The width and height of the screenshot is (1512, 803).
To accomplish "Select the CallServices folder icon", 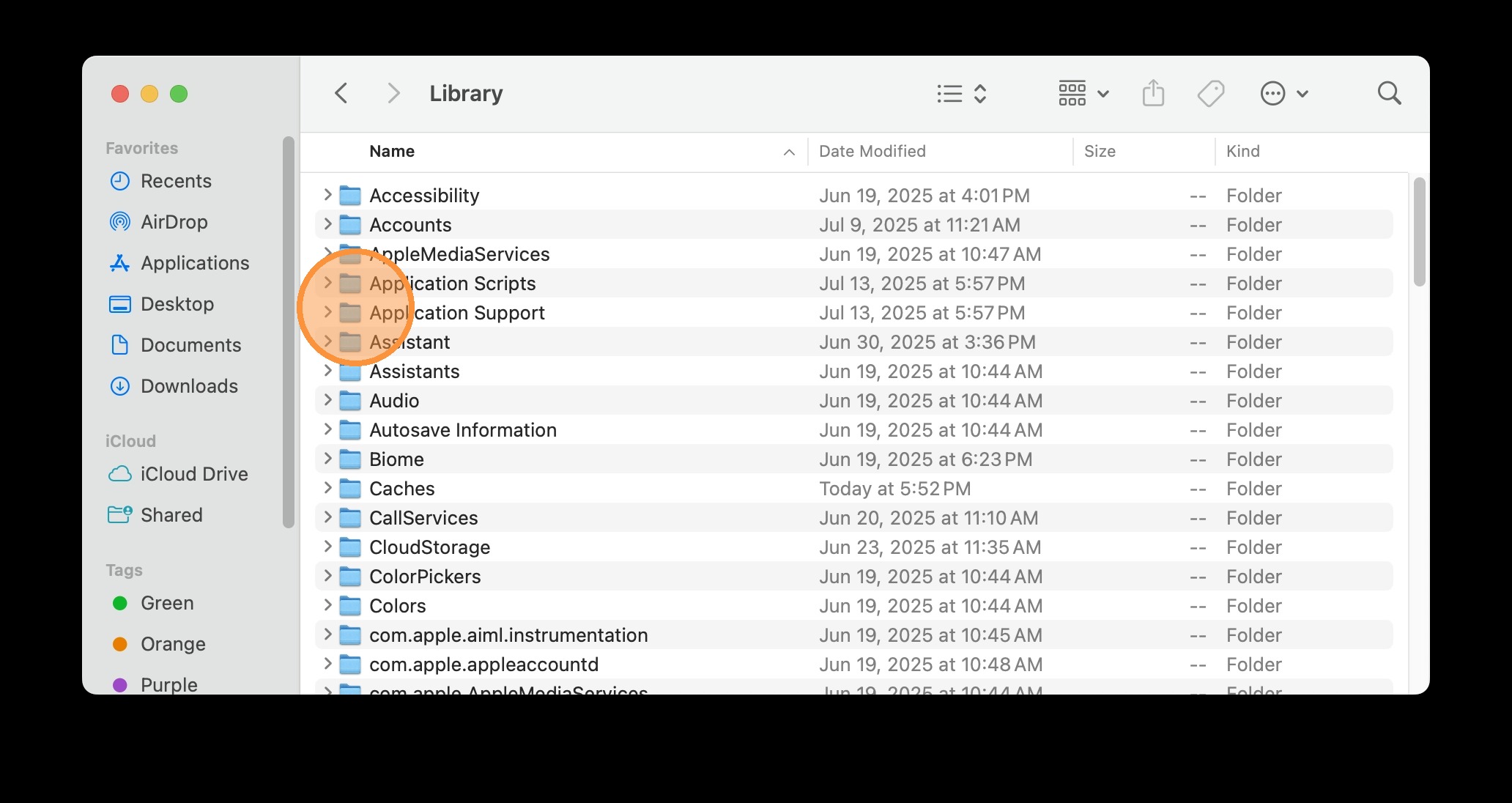I will coord(350,518).
